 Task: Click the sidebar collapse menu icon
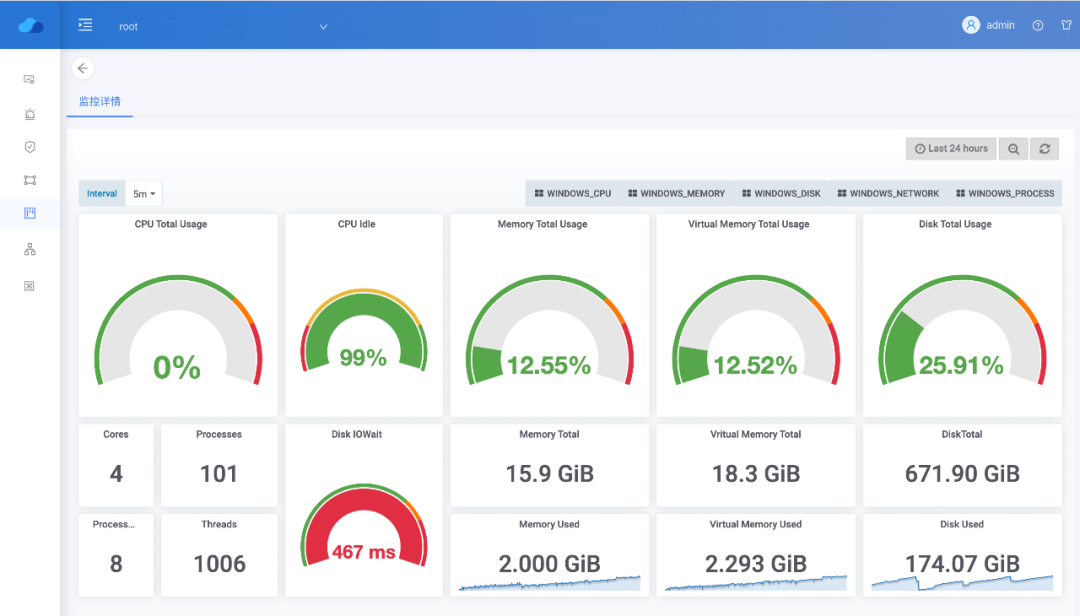[x=86, y=25]
